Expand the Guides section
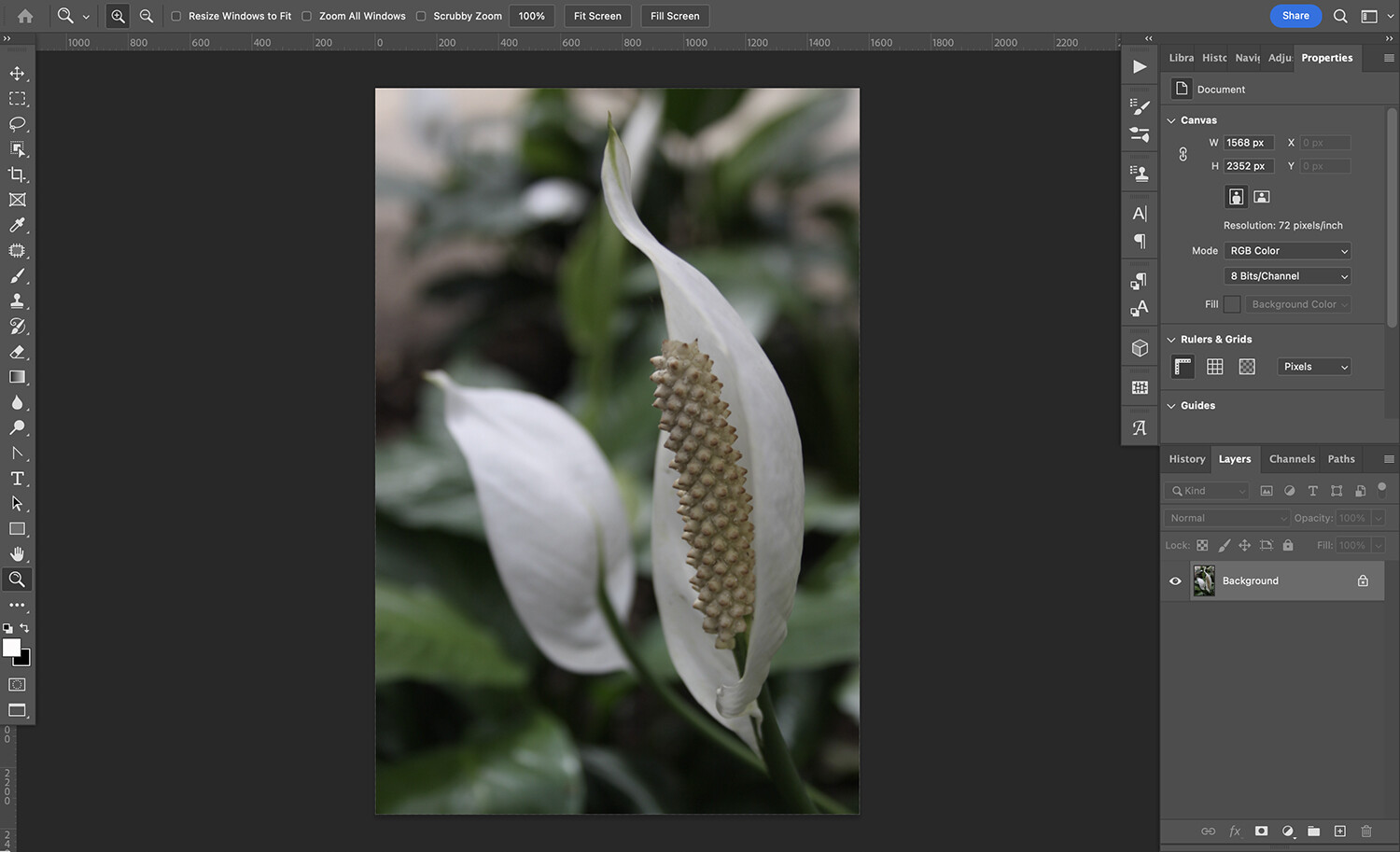 [x=1171, y=405]
